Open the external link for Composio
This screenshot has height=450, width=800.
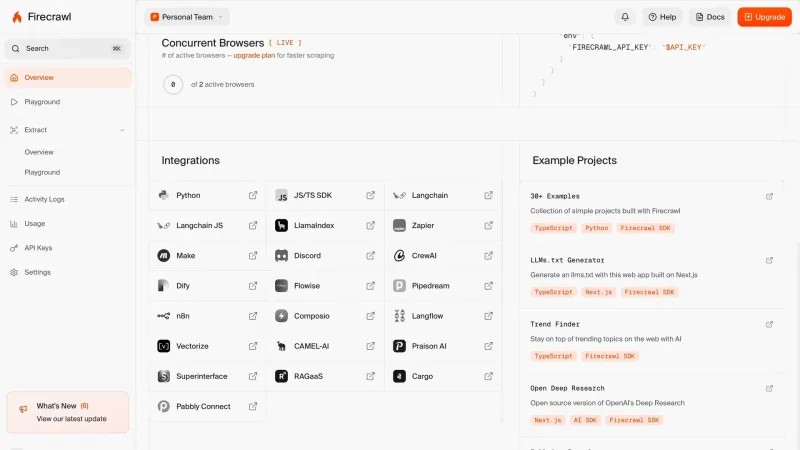click(370, 316)
